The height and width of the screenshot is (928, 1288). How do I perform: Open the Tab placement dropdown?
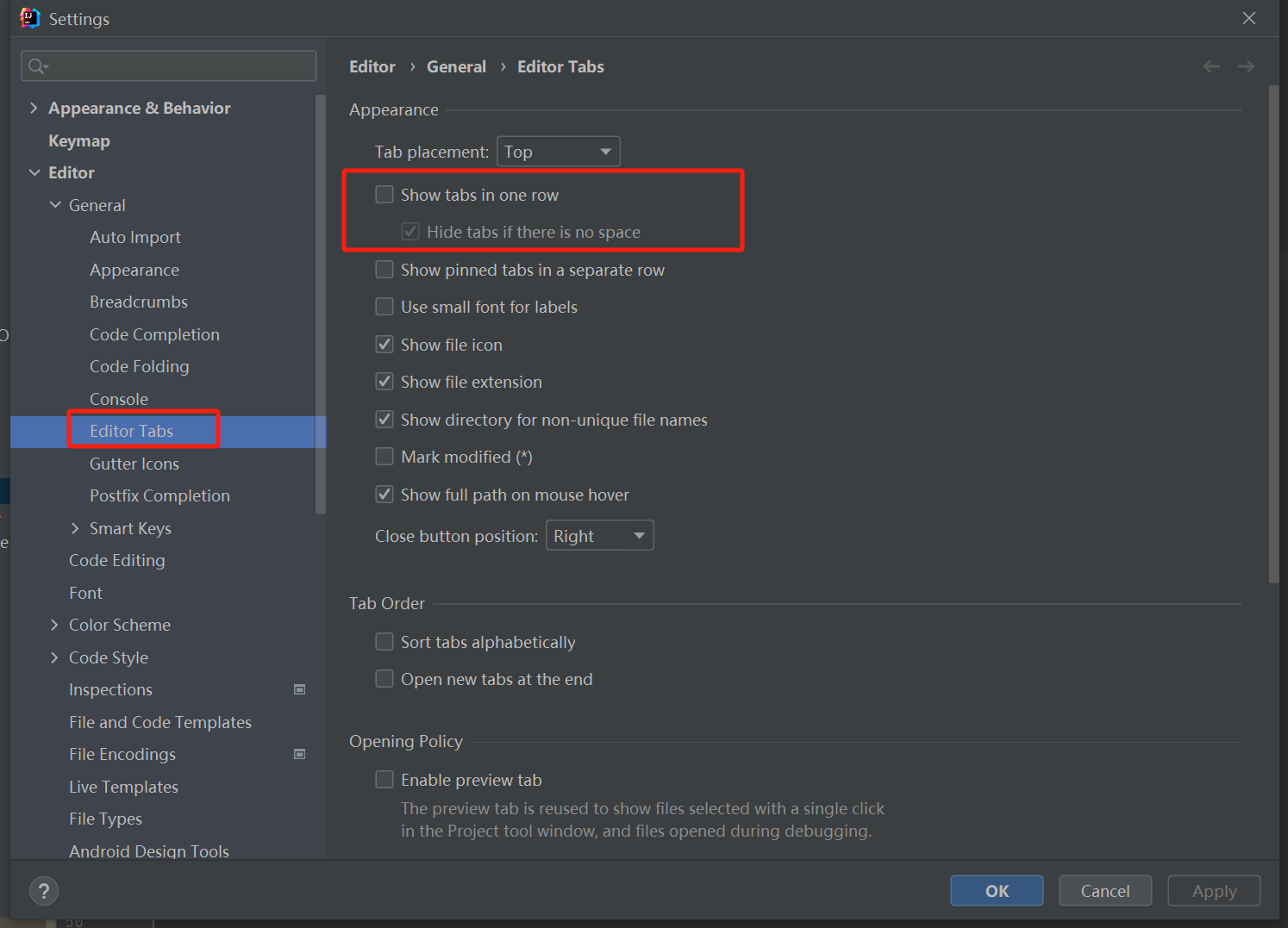point(559,152)
